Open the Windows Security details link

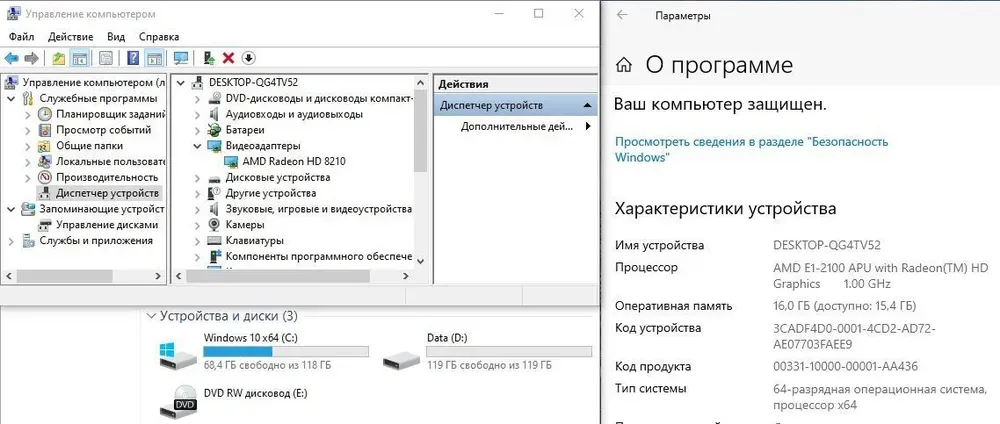[x=751, y=149]
